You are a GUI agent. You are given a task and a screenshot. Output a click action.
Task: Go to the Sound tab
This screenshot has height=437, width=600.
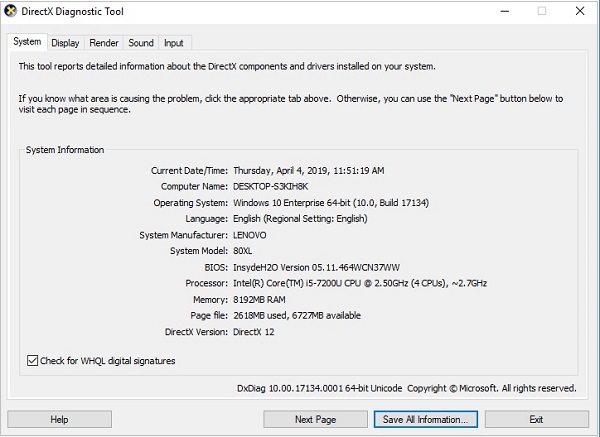tap(141, 43)
